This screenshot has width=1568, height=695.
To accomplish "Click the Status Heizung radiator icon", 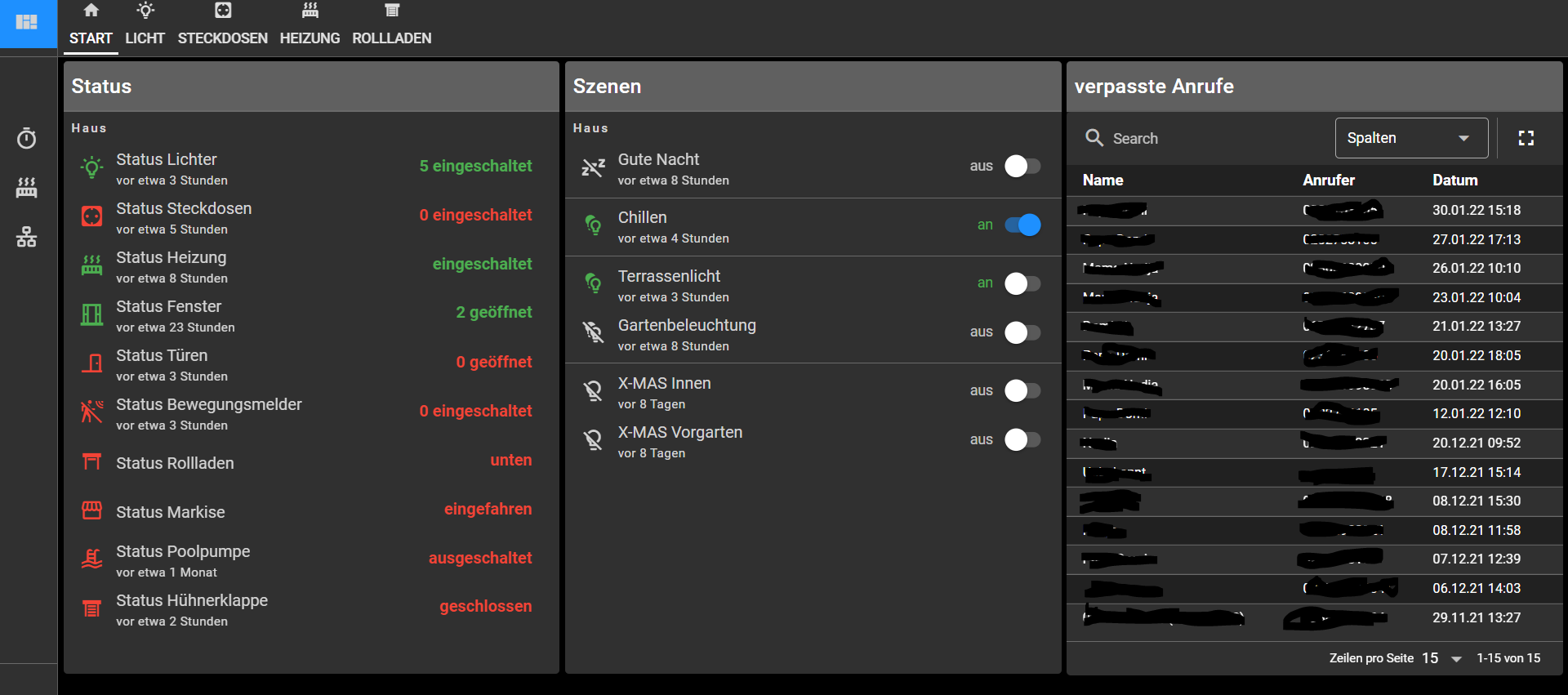I will [92, 265].
